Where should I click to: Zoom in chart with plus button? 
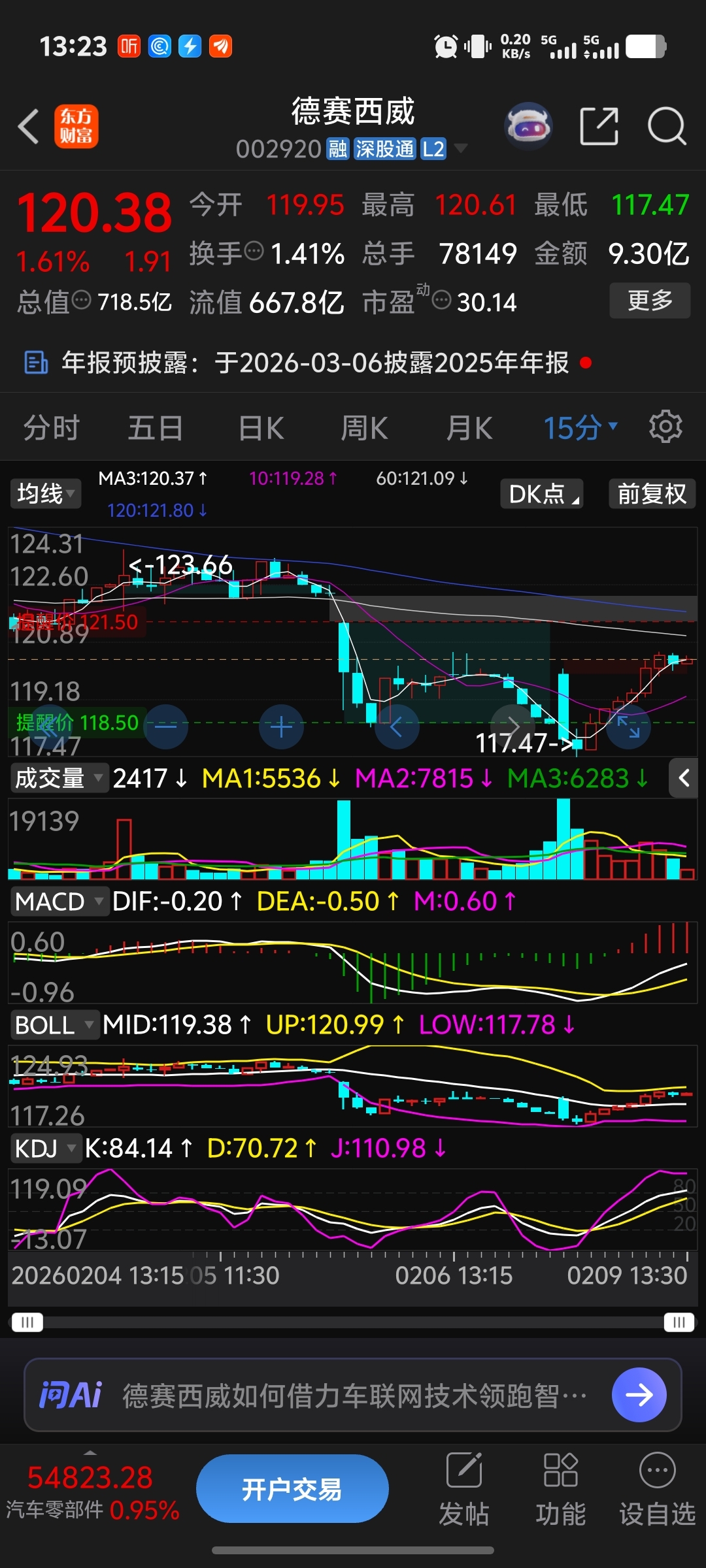point(281,727)
